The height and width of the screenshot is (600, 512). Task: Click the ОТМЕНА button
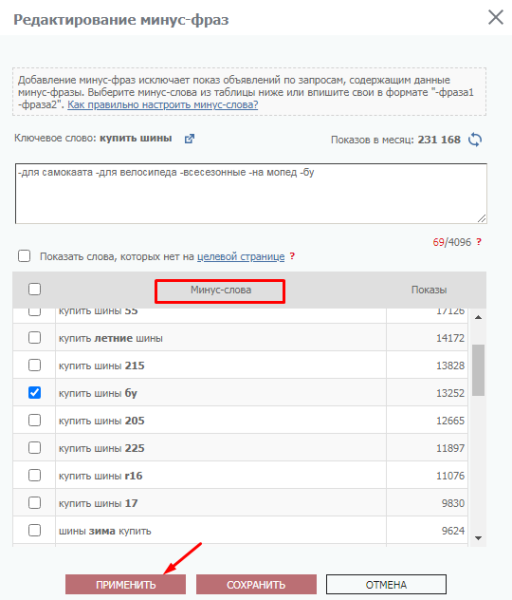point(386,585)
